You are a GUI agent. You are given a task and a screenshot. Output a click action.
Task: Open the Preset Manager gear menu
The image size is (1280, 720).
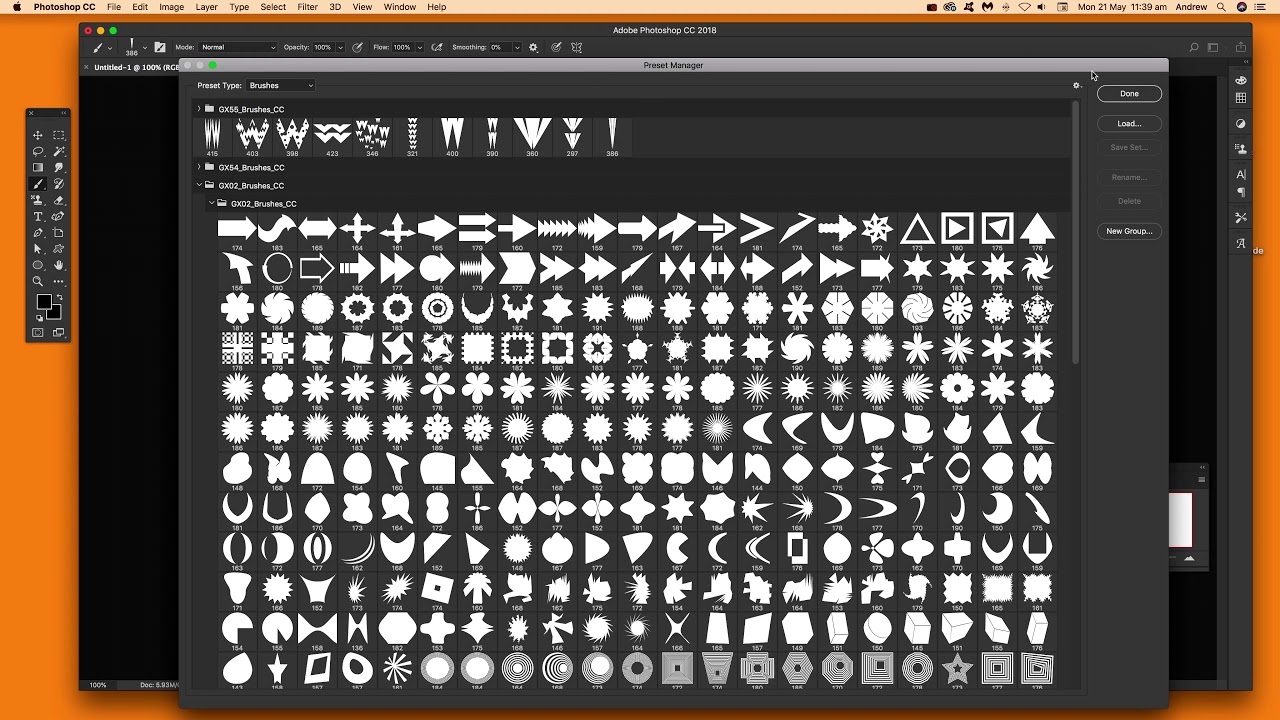pyautogui.click(x=1077, y=86)
